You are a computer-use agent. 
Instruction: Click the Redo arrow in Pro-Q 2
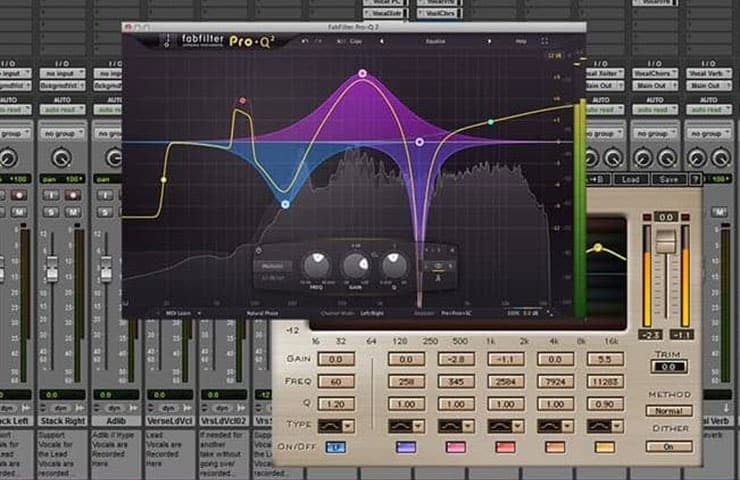[319, 42]
